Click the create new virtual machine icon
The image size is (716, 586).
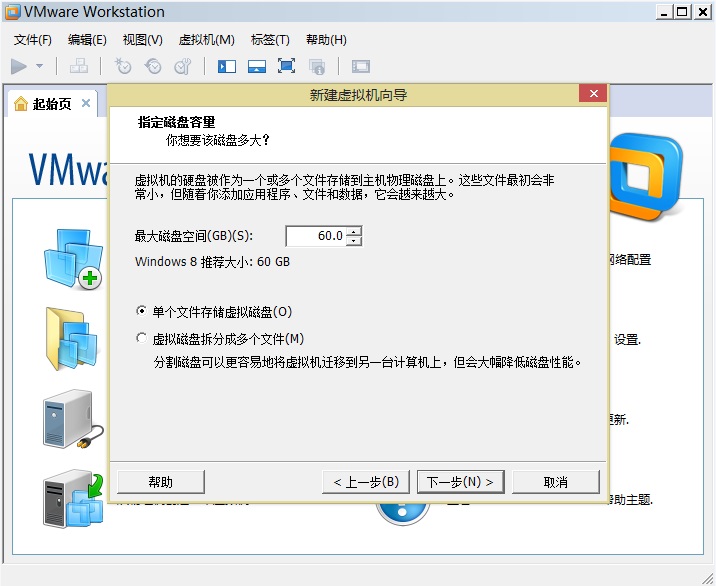click(x=74, y=259)
